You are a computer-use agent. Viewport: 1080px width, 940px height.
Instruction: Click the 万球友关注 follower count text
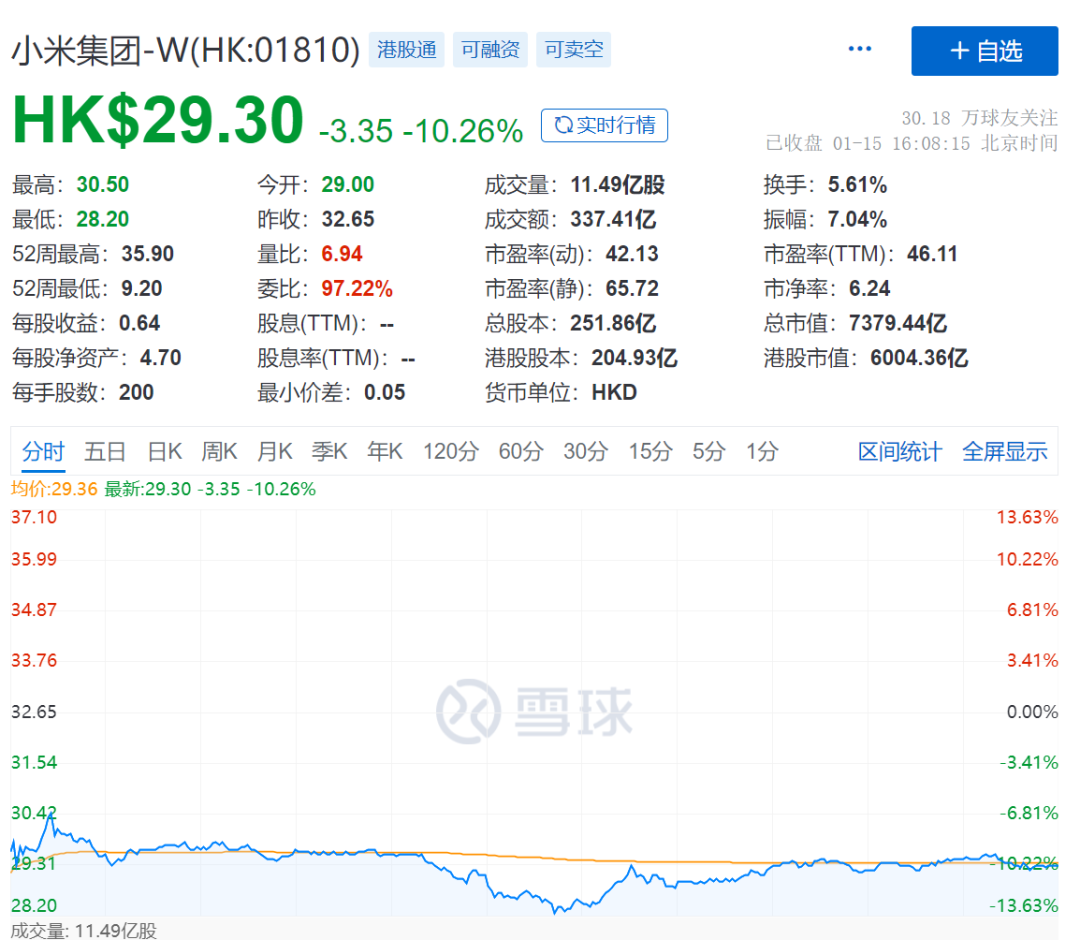[x=979, y=118]
